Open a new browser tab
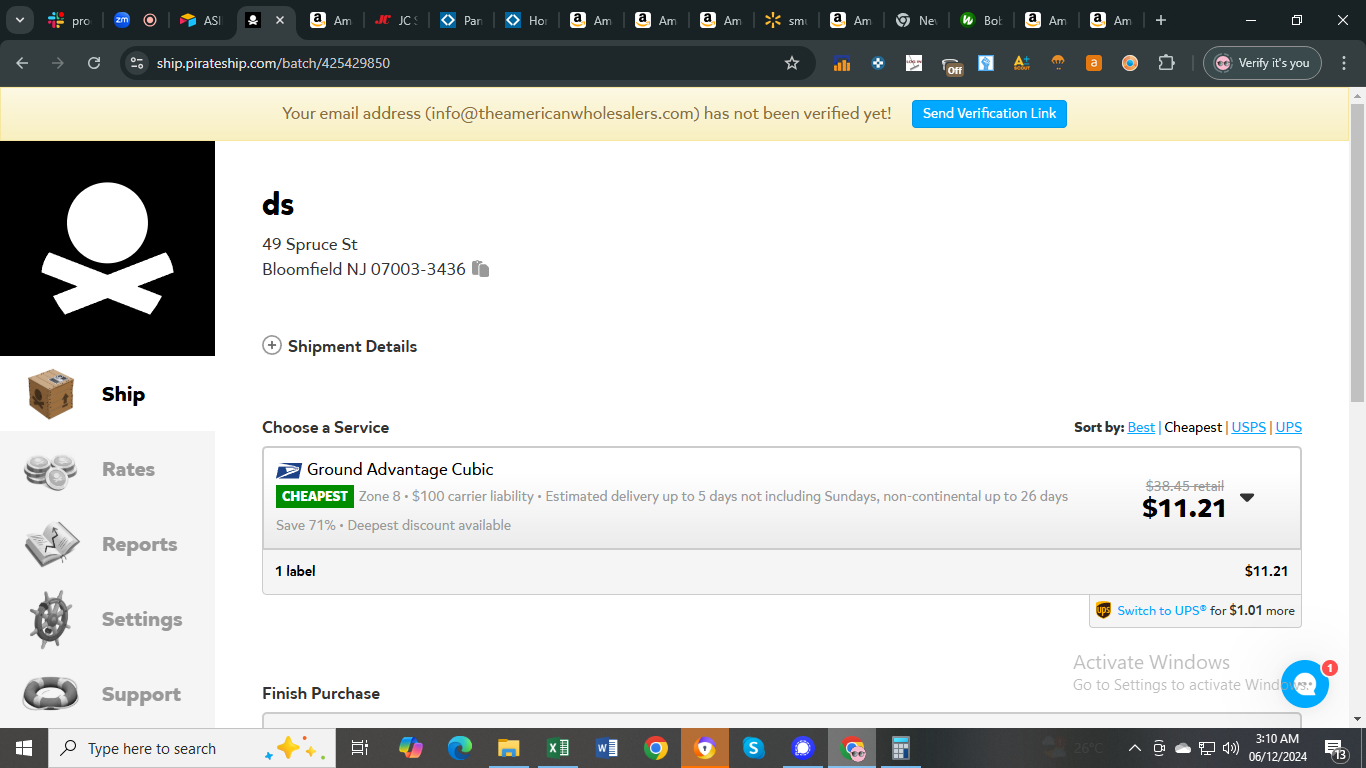The image size is (1366, 768). [x=1160, y=20]
